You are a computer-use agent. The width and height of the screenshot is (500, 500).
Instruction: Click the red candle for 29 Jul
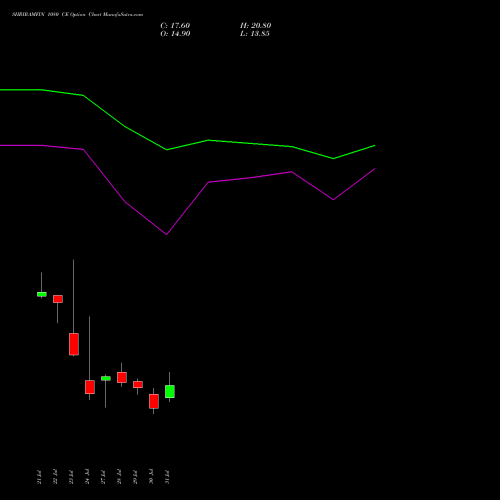point(138,385)
